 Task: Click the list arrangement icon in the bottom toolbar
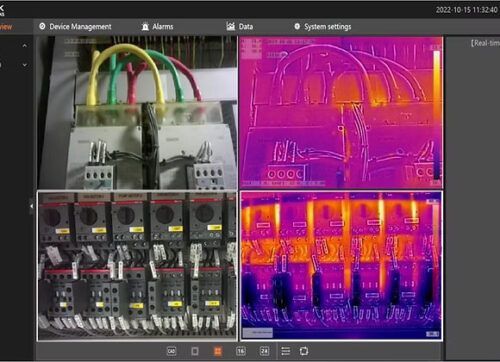click(x=286, y=351)
